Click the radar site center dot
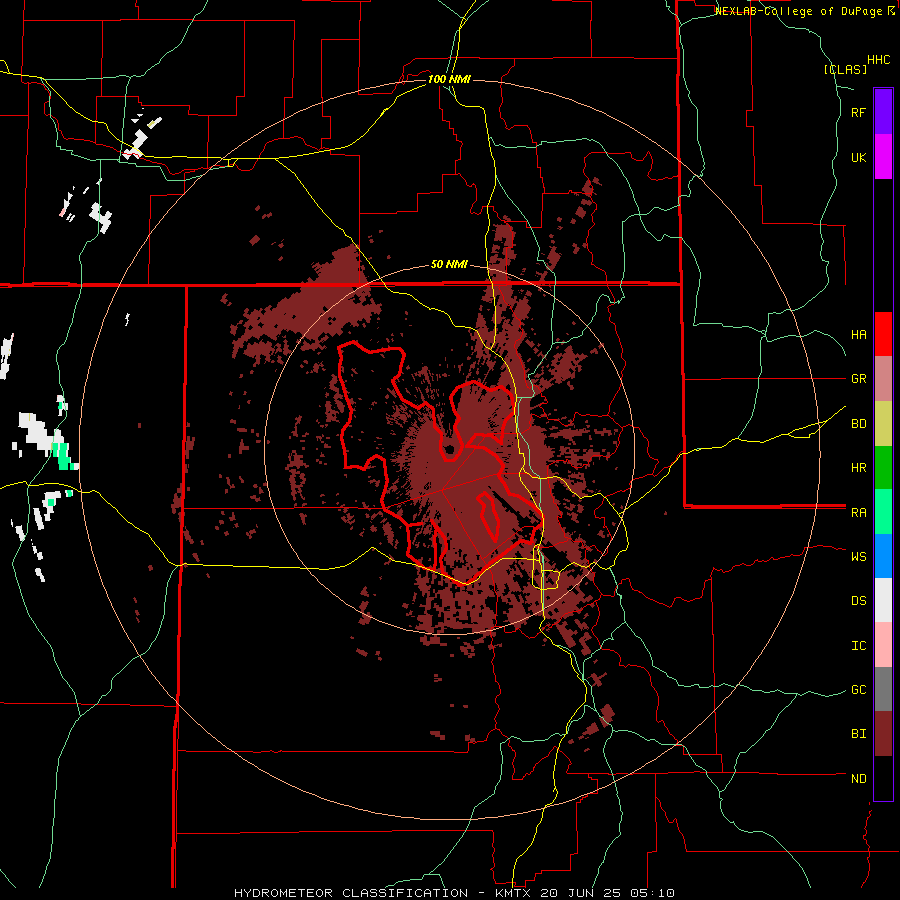 click(x=450, y=449)
